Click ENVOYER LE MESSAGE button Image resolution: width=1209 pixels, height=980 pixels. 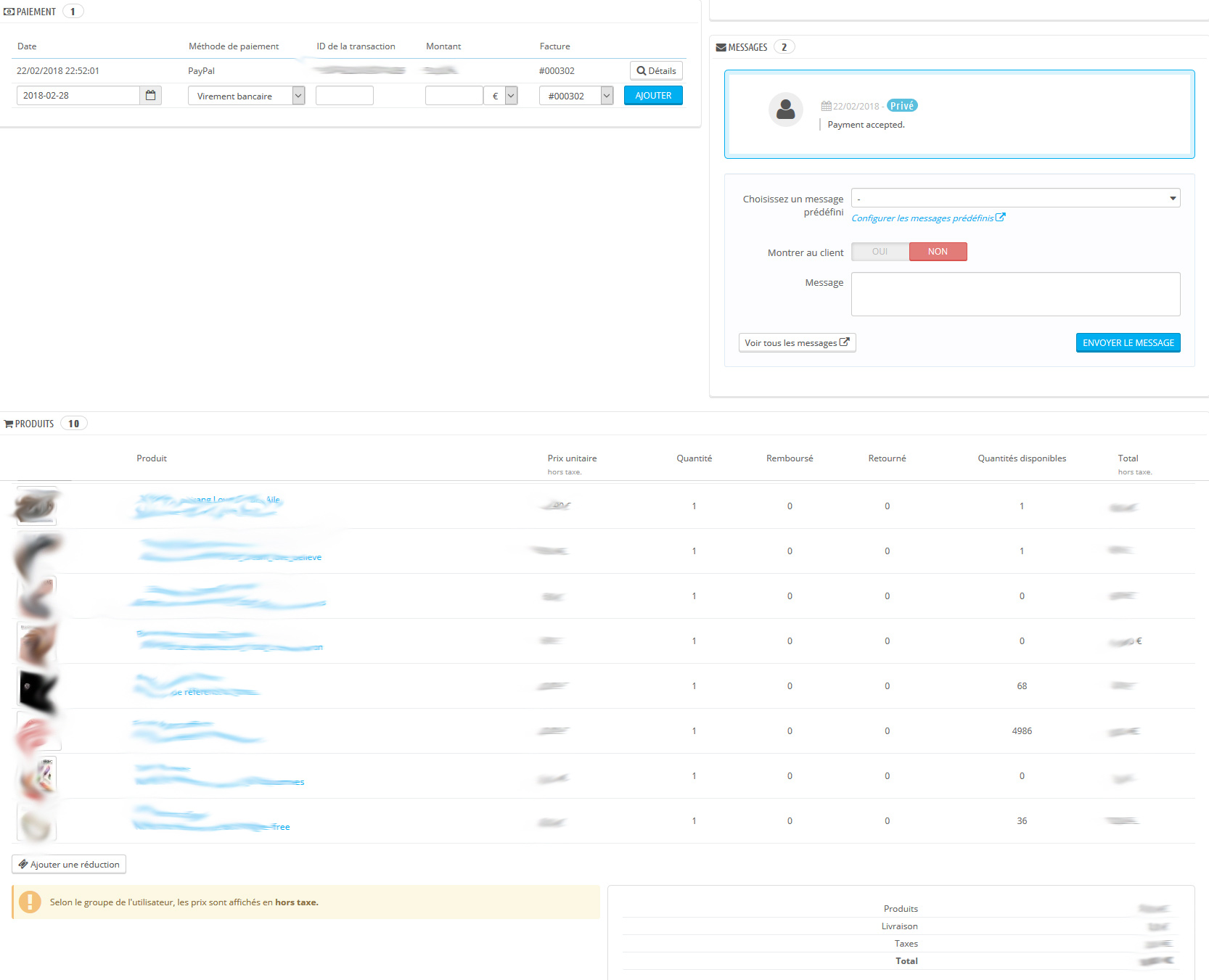coord(1128,343)
